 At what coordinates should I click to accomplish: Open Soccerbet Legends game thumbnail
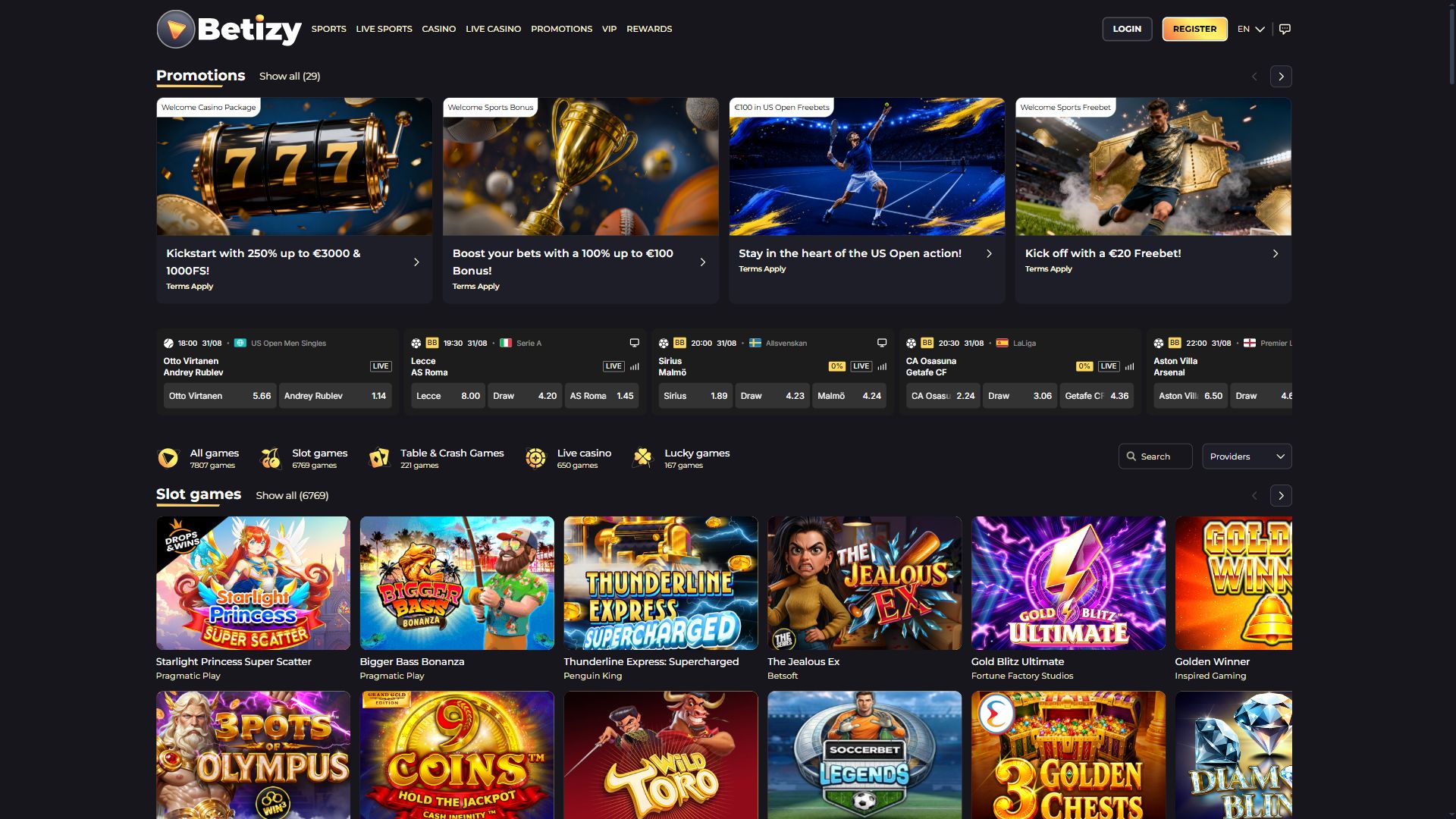click(864, 755)
